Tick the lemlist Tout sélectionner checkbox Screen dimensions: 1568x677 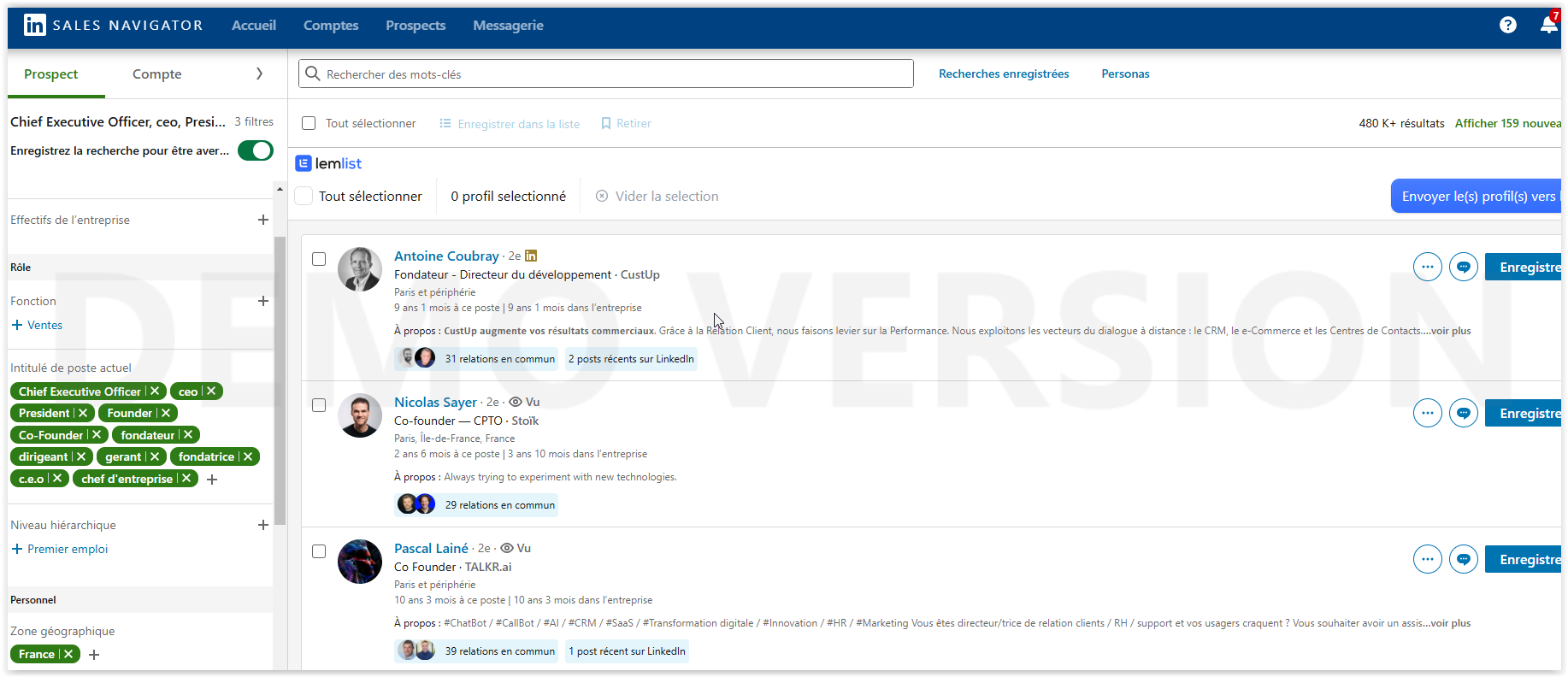(304, 197)
